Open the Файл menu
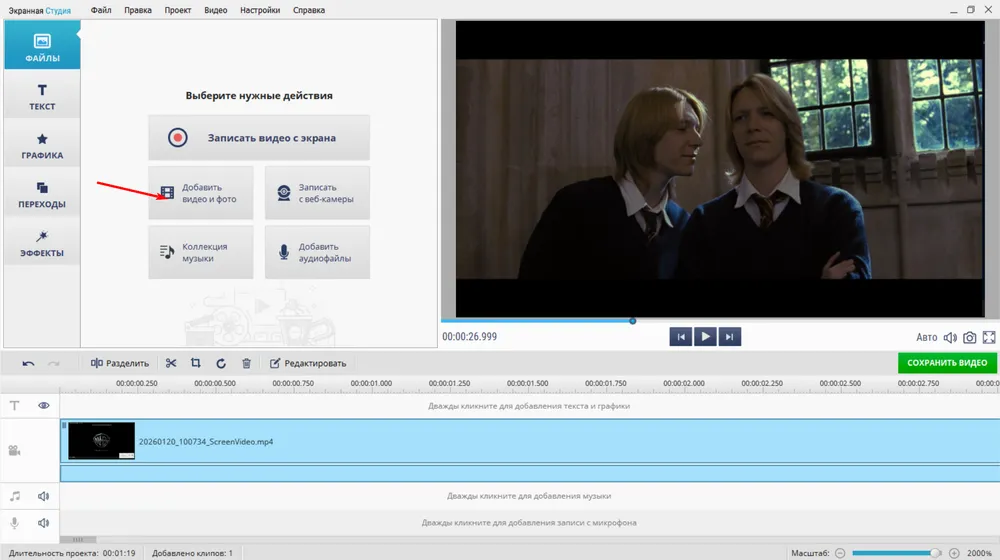Viewport: 1000px width, 560px height. click(x=101, y=10)
